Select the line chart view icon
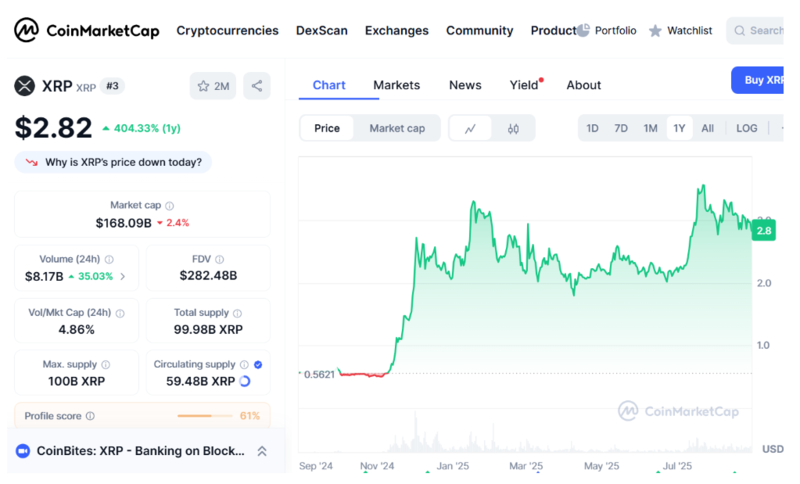Screen dimensions: 800x484 pyautogui.click(x=470, y=128)
